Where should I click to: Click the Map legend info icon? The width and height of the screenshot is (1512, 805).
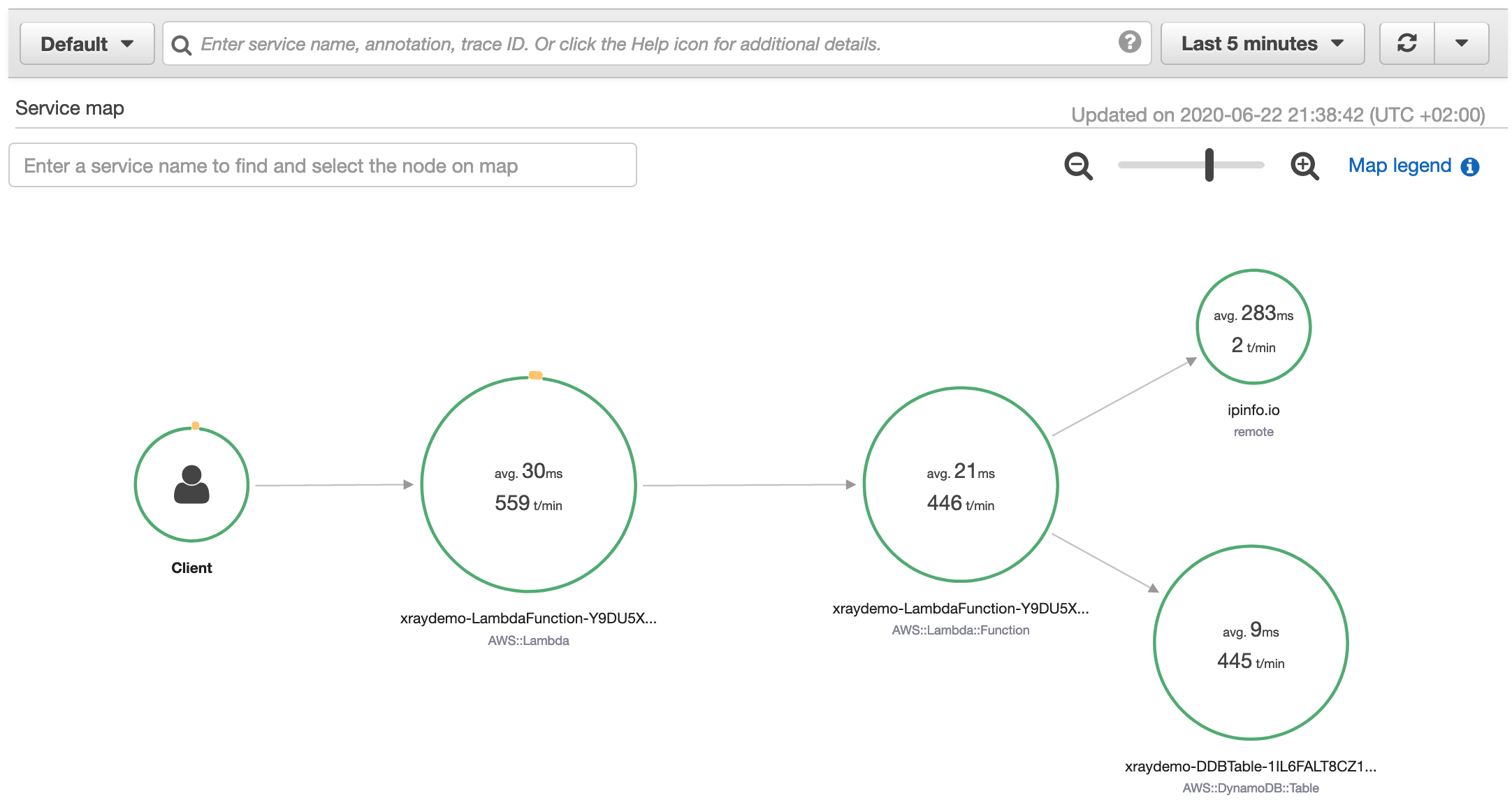1470,166
